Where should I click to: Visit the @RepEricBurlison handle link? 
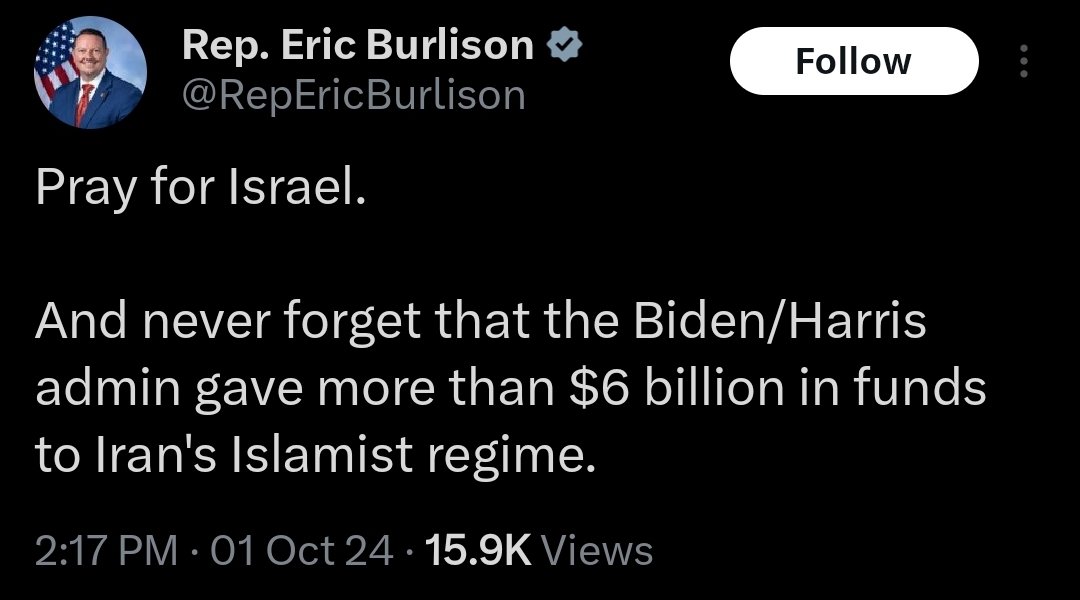coord(353,95)
